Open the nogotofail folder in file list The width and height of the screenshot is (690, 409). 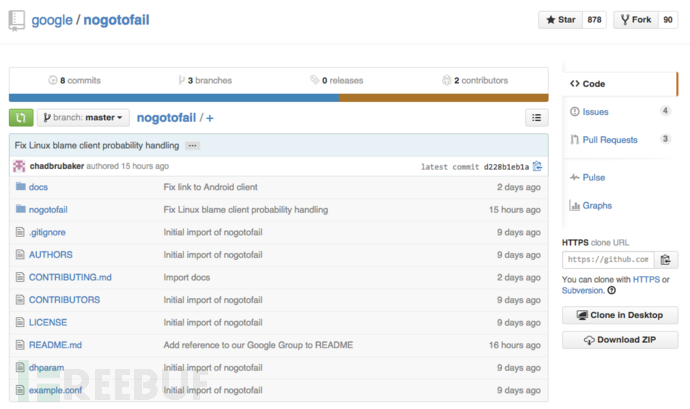(x=48, y=210)
